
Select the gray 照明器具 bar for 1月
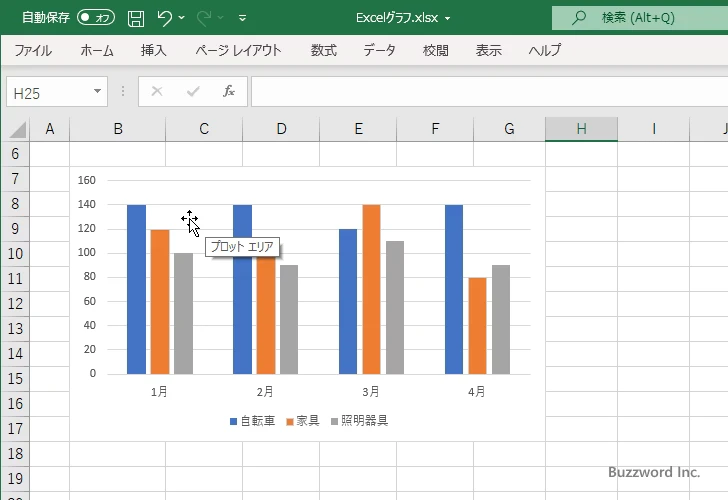183,313
